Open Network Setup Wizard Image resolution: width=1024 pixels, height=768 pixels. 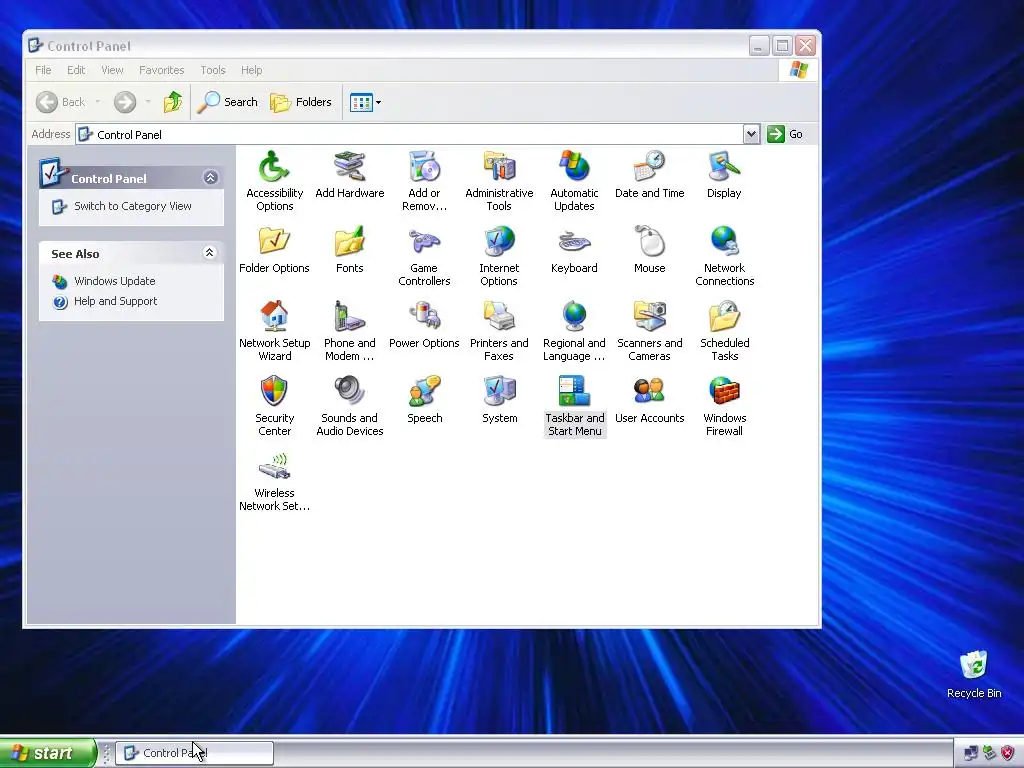(274, 331)
